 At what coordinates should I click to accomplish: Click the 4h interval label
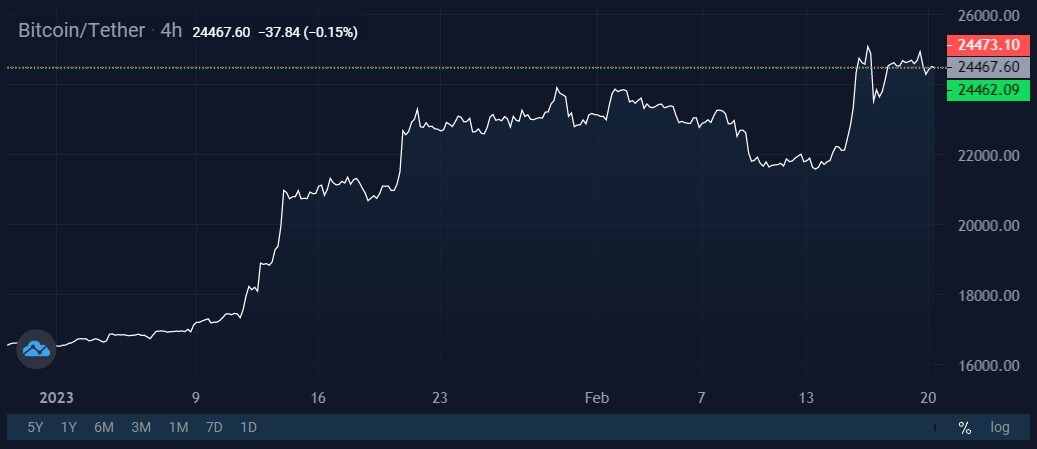point(171,30)
